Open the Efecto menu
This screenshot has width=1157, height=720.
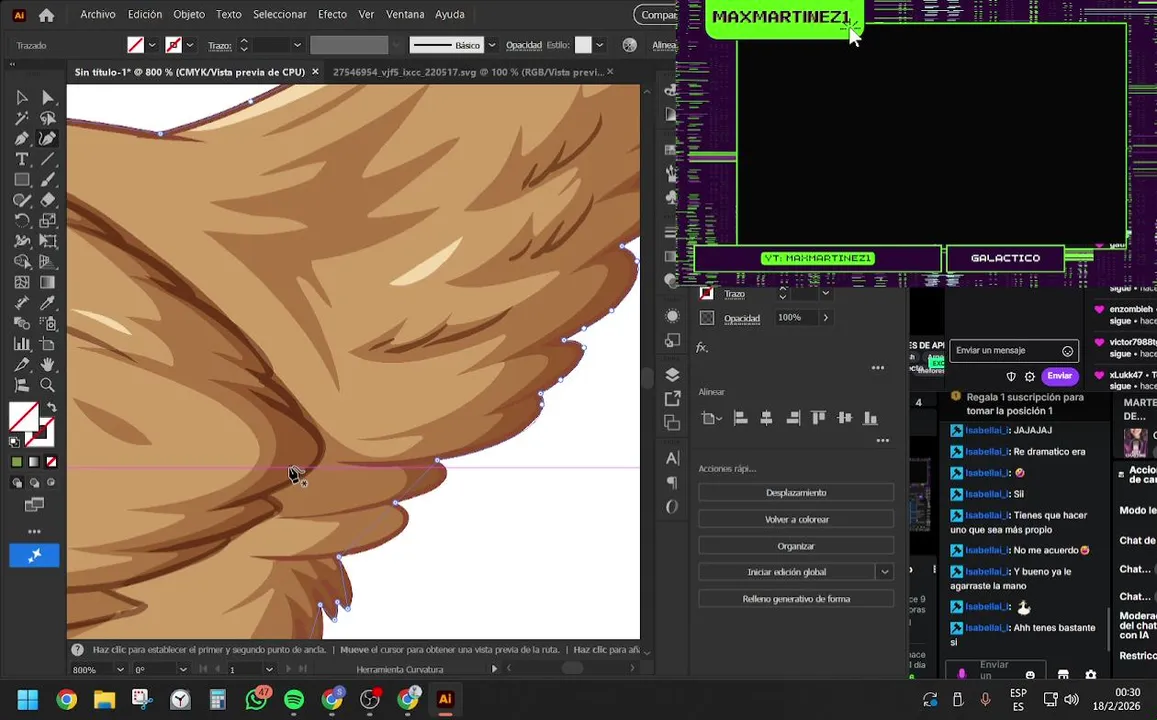tap(332, 14)
